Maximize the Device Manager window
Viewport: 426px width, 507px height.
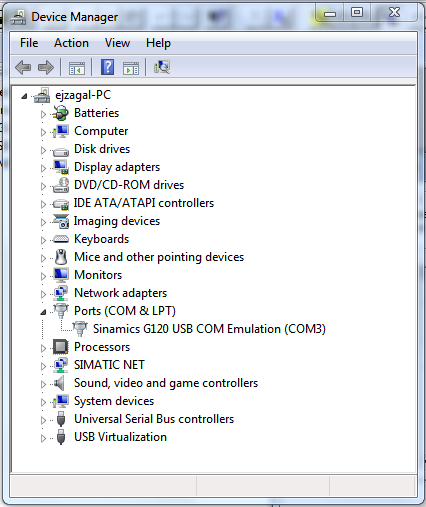point(357,13)
